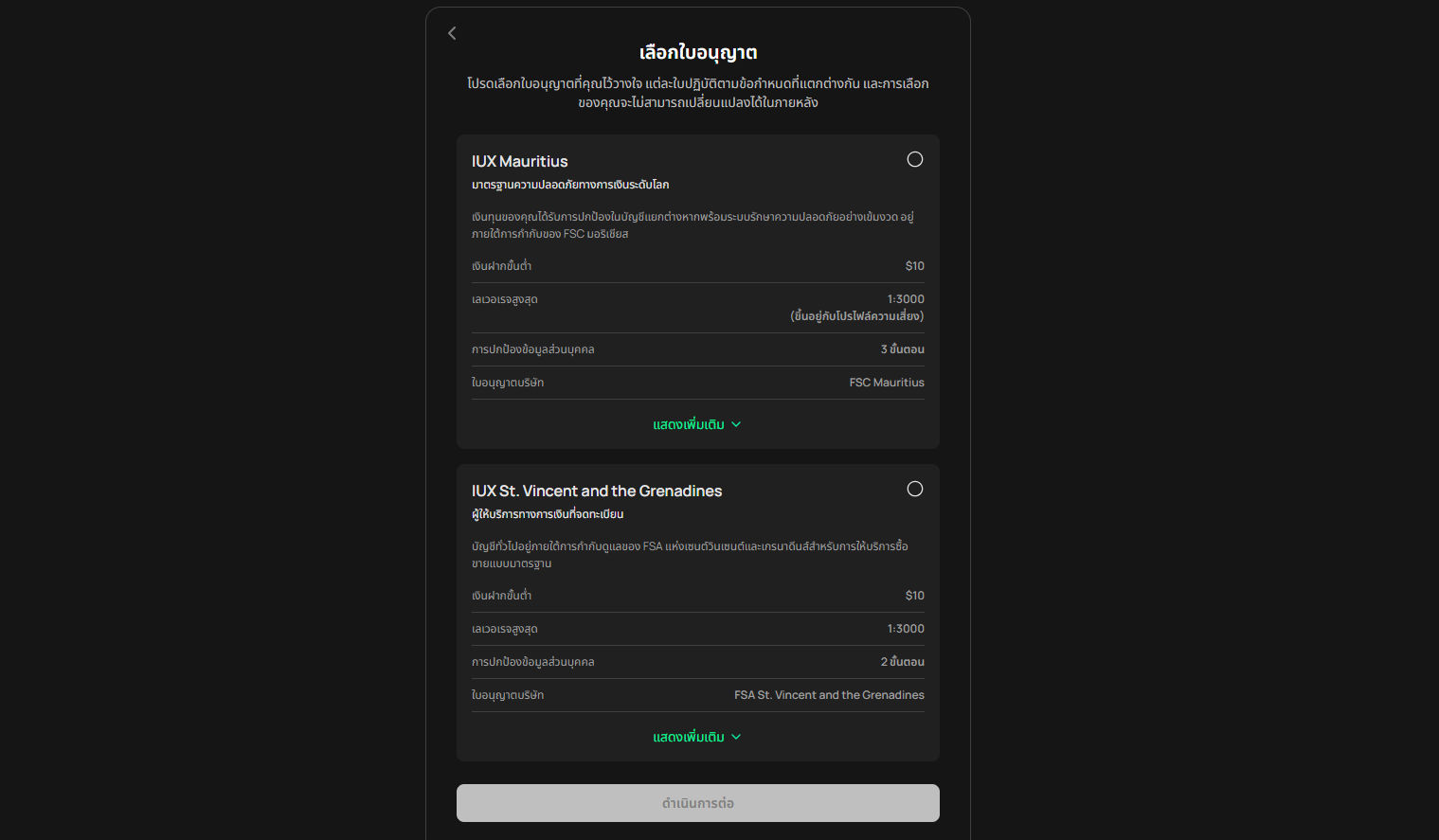The height and width of the screenshot is (840, 1439).
Task: Click the 3 ขั้นตอน data protection value
Action: [x=902, y=349]
